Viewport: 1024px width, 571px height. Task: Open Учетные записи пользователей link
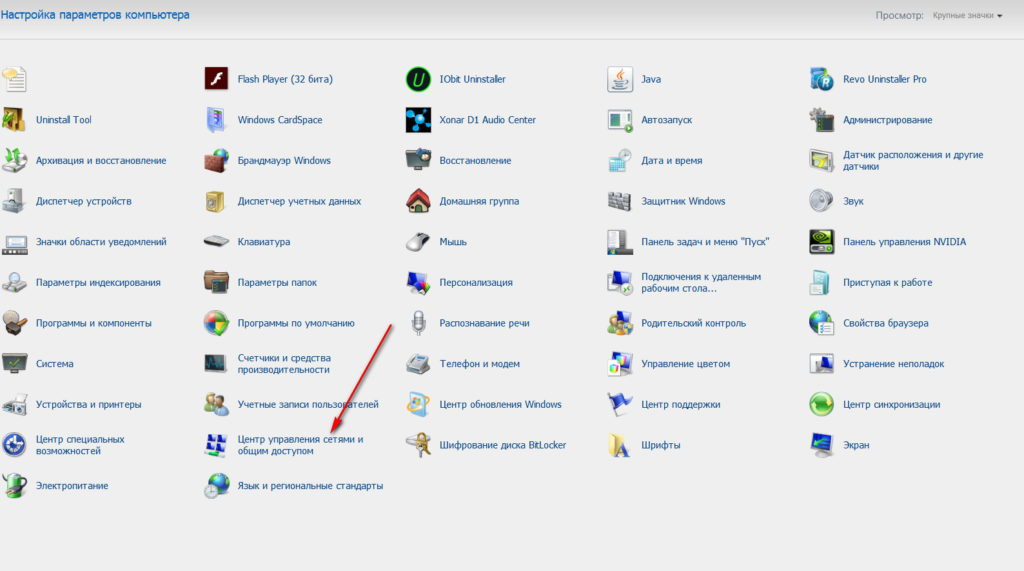pos(308,404)
